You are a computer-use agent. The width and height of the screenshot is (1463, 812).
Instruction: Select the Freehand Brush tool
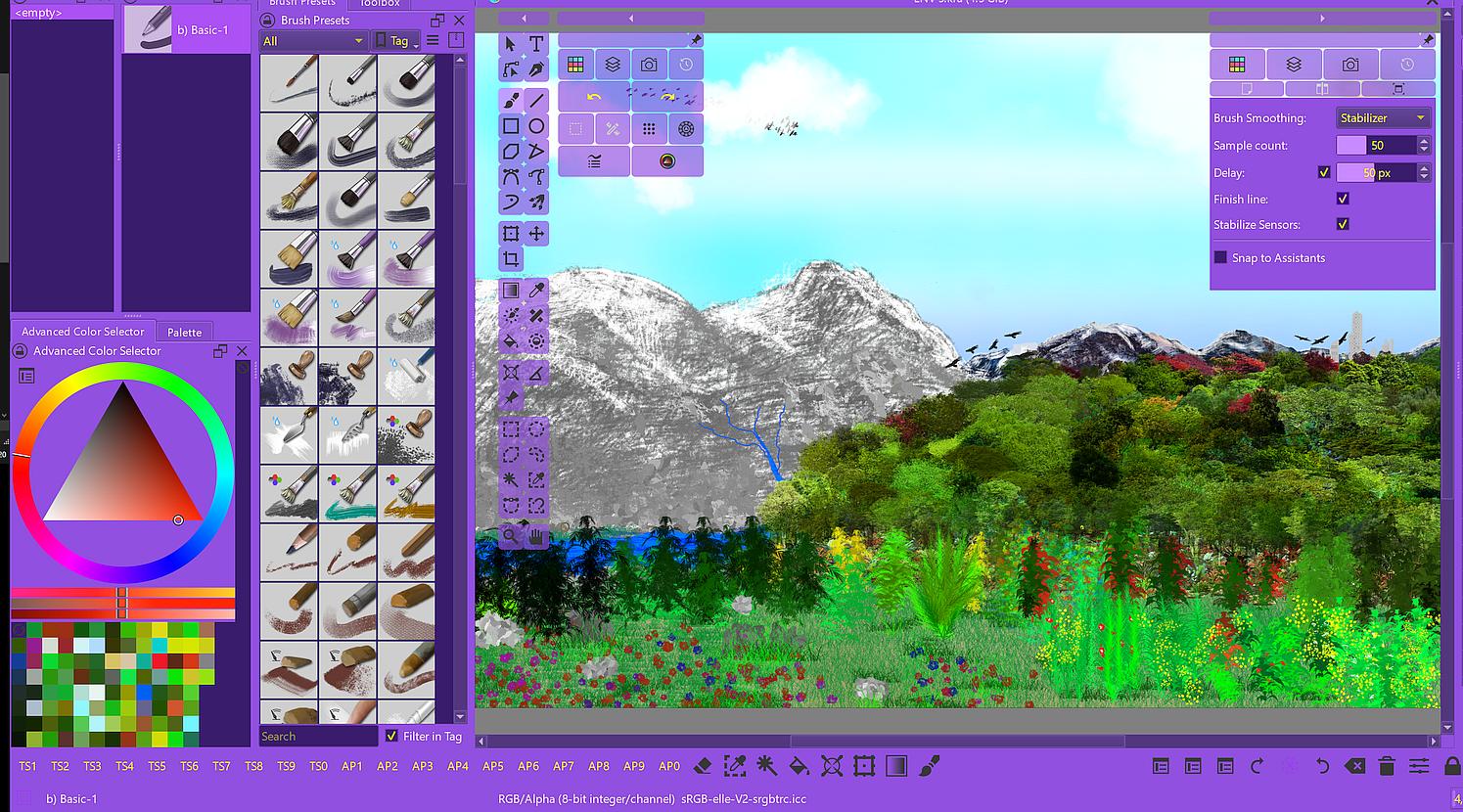511,101
